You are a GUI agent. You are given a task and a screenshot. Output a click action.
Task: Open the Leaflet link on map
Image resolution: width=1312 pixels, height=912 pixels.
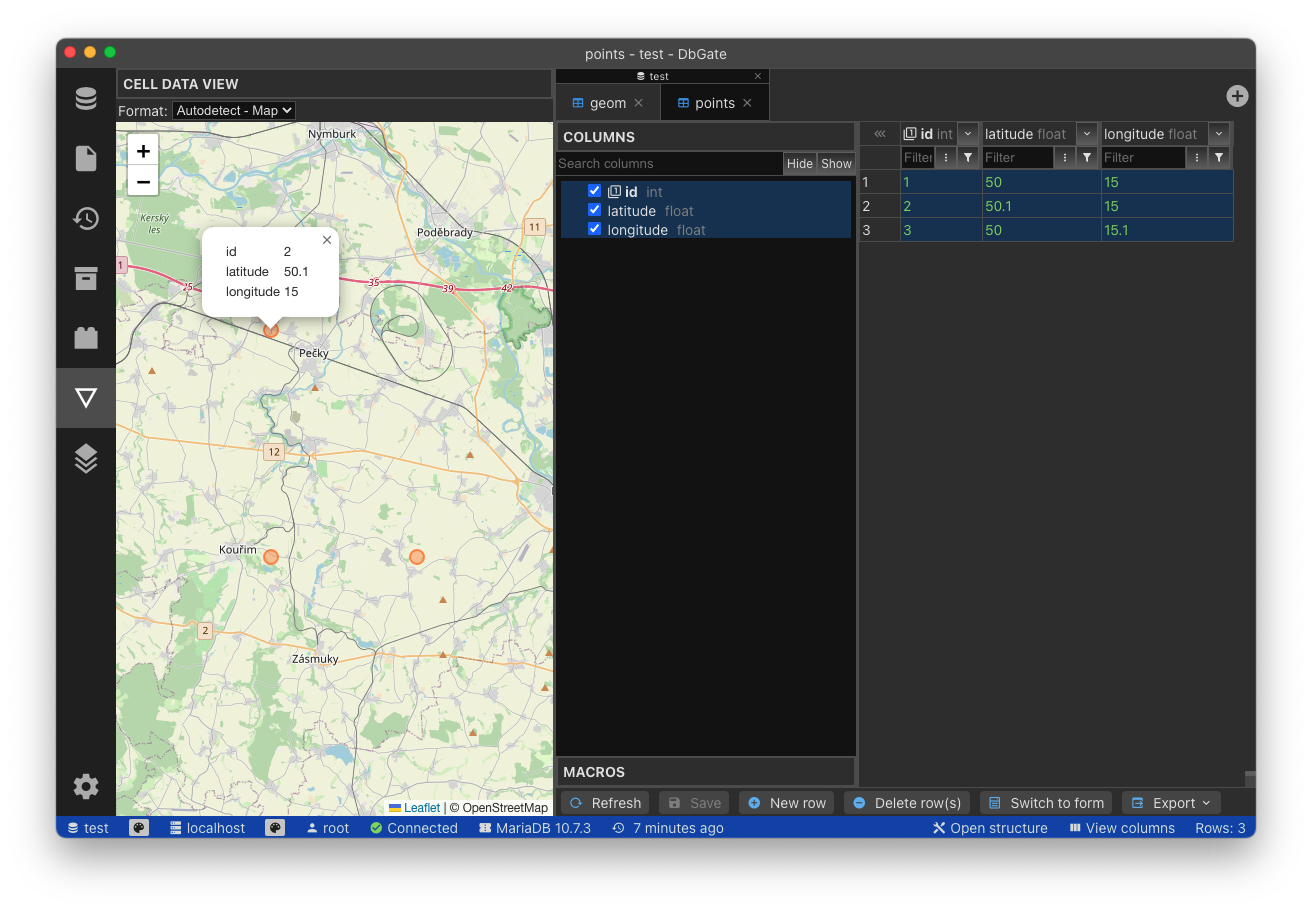click(422, 808)
